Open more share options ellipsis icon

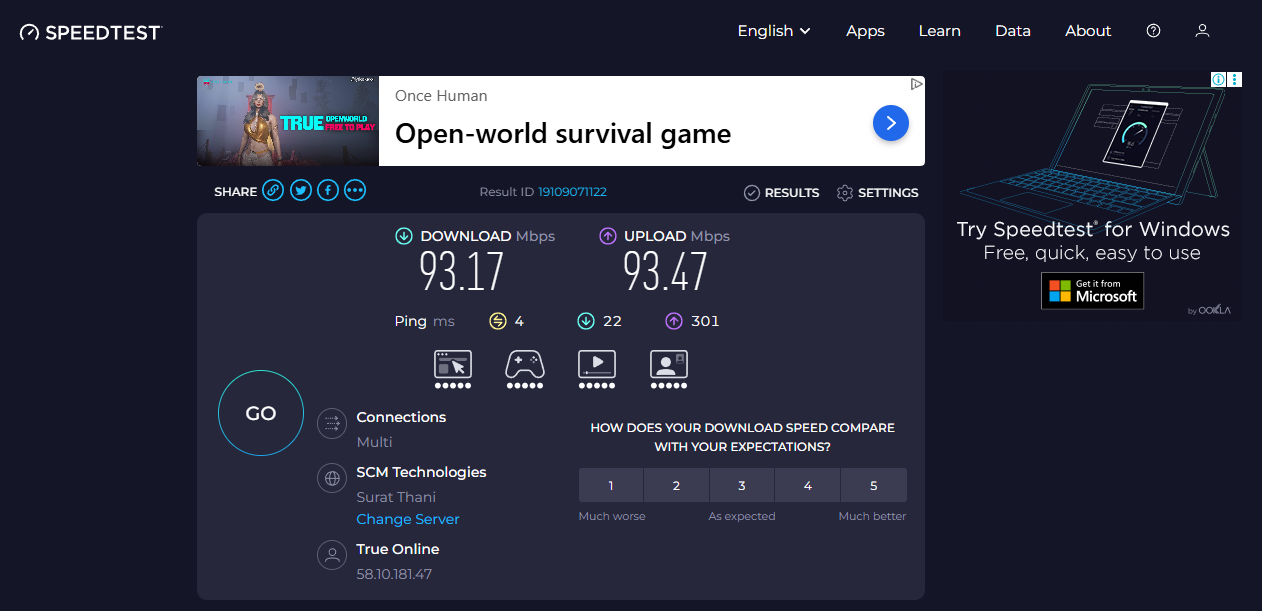(x=355, y=191)
